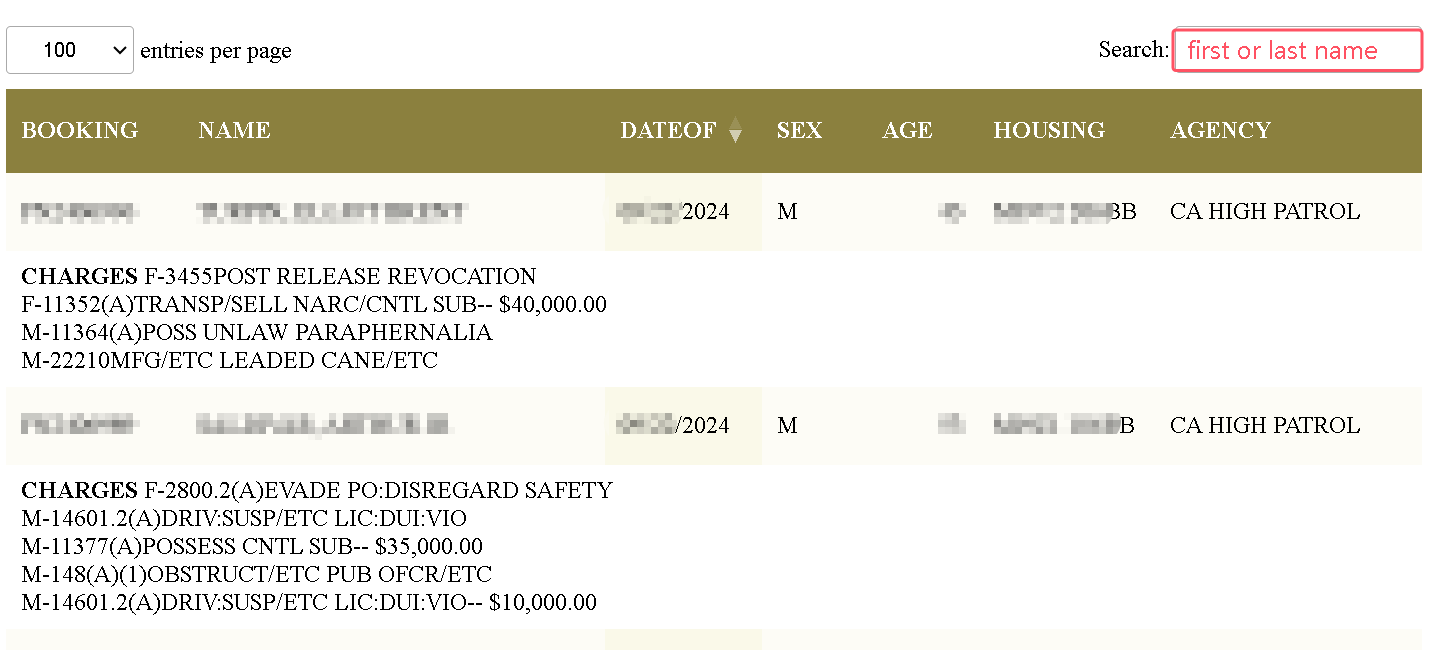Click the POSSESS CNTL SUB $35,000.00 charge

(x=252, y=547)
